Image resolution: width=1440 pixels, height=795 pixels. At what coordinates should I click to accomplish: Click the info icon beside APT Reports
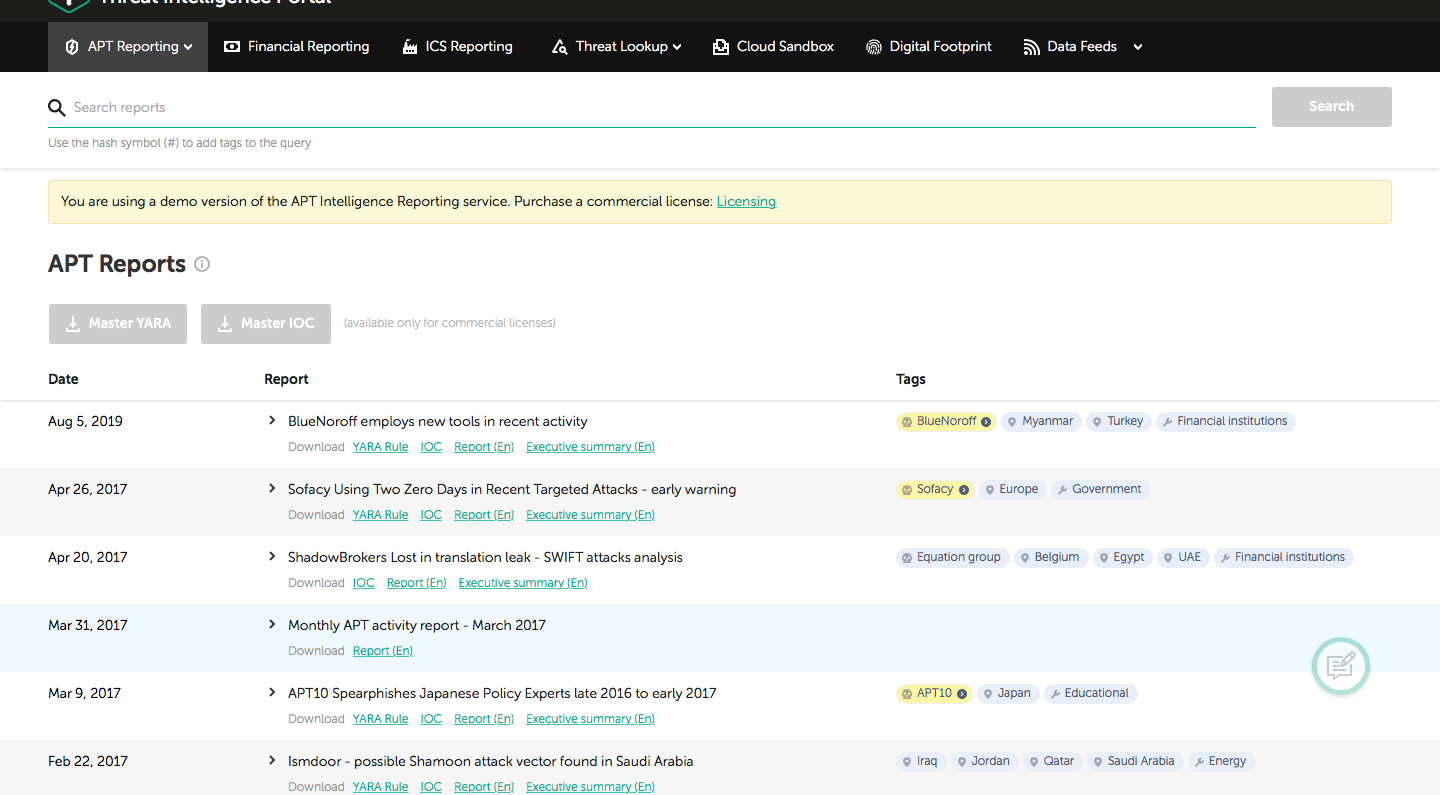[202, 264]
